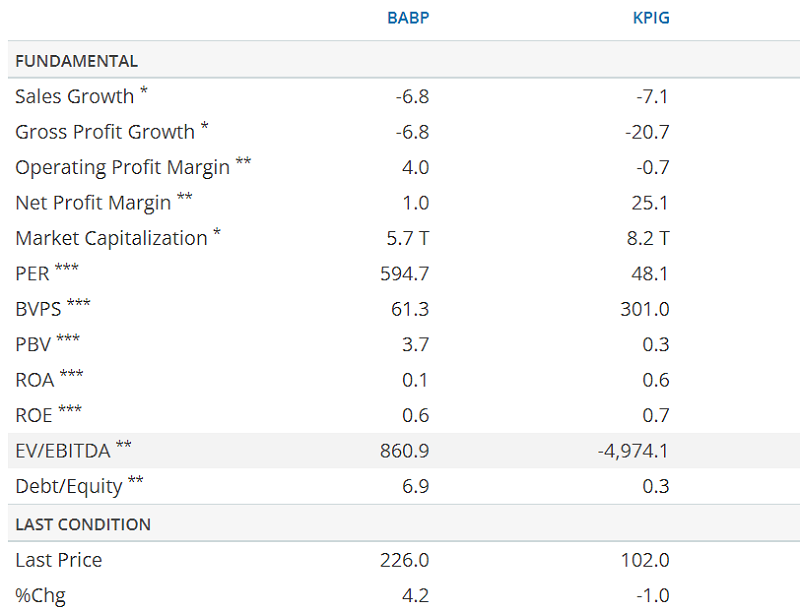
Task: Click KPIG's %Chg value -1.0
Action: tap(652, 595)
